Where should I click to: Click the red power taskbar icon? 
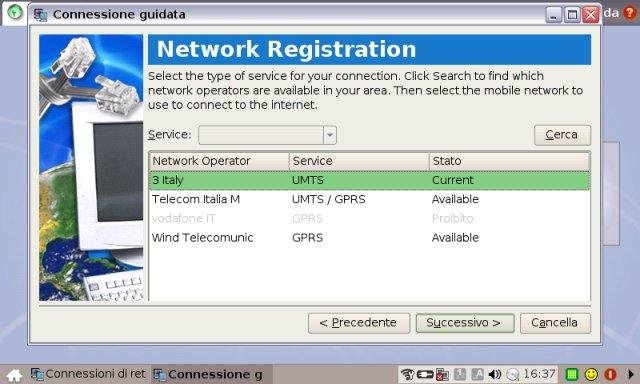[611, 374]
